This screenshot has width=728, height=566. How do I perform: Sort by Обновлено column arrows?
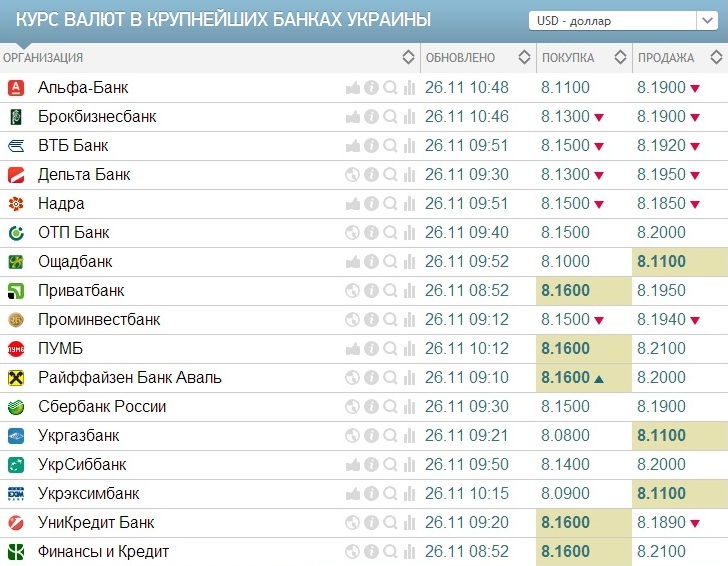tap(524, 57)
